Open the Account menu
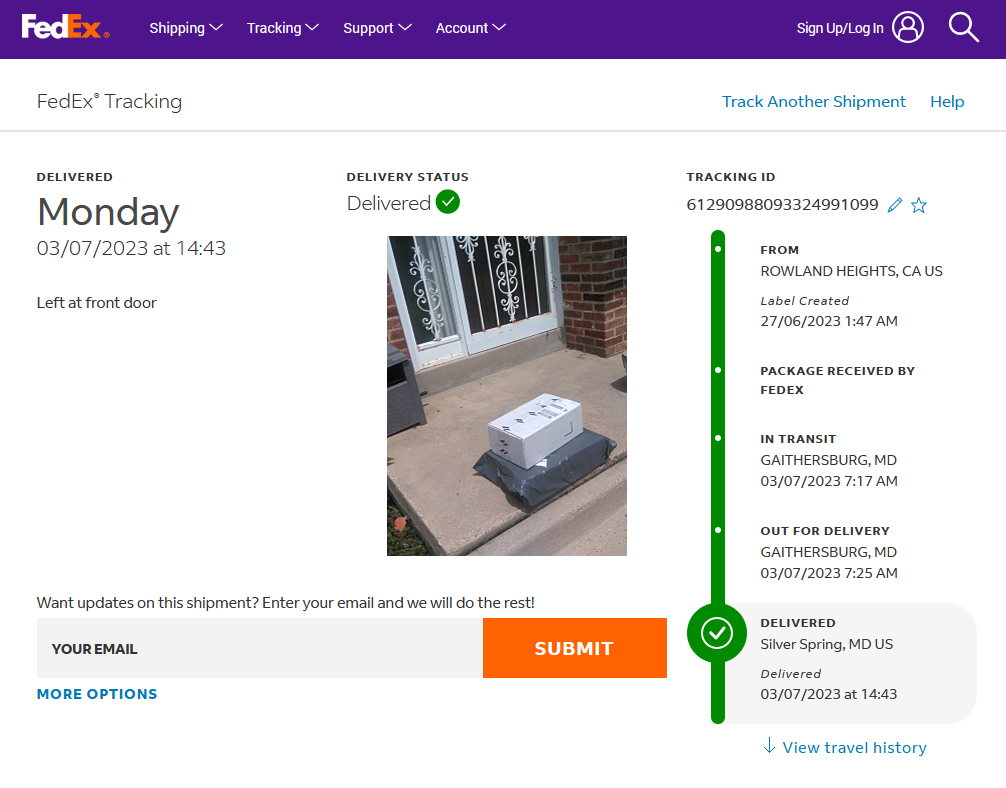1006x788 pixels. [x=470, y=28]
